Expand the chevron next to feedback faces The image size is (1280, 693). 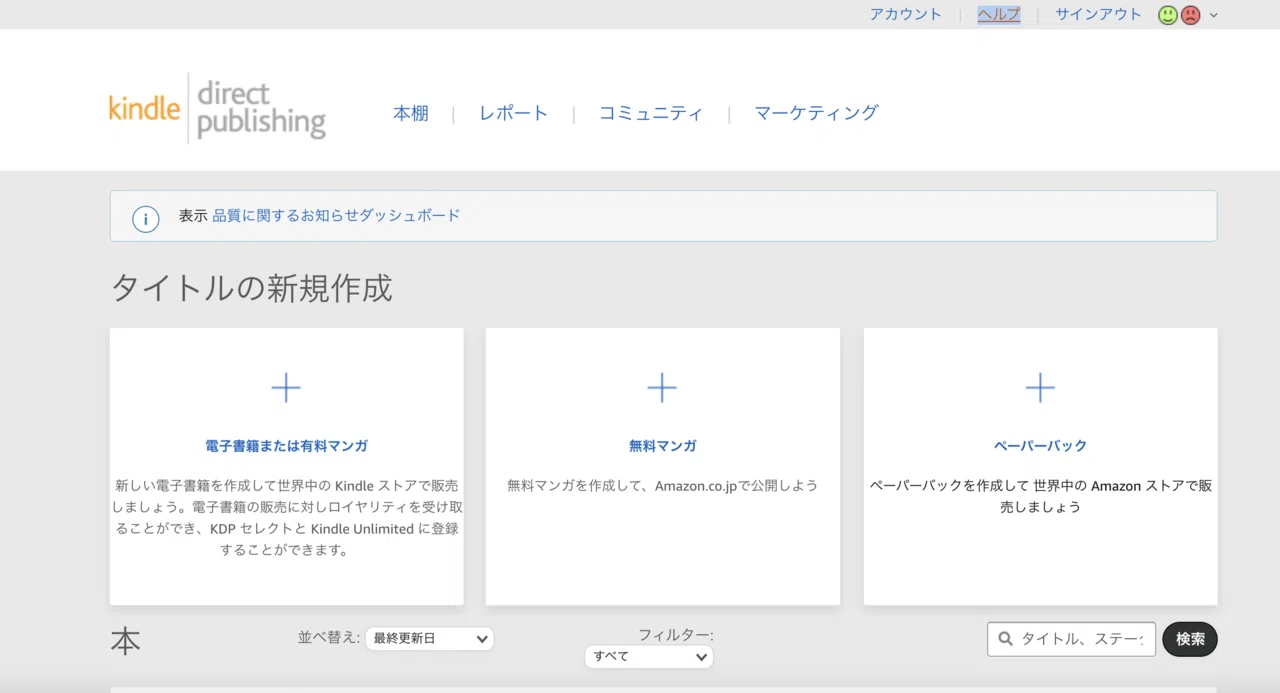(1214, 15)
